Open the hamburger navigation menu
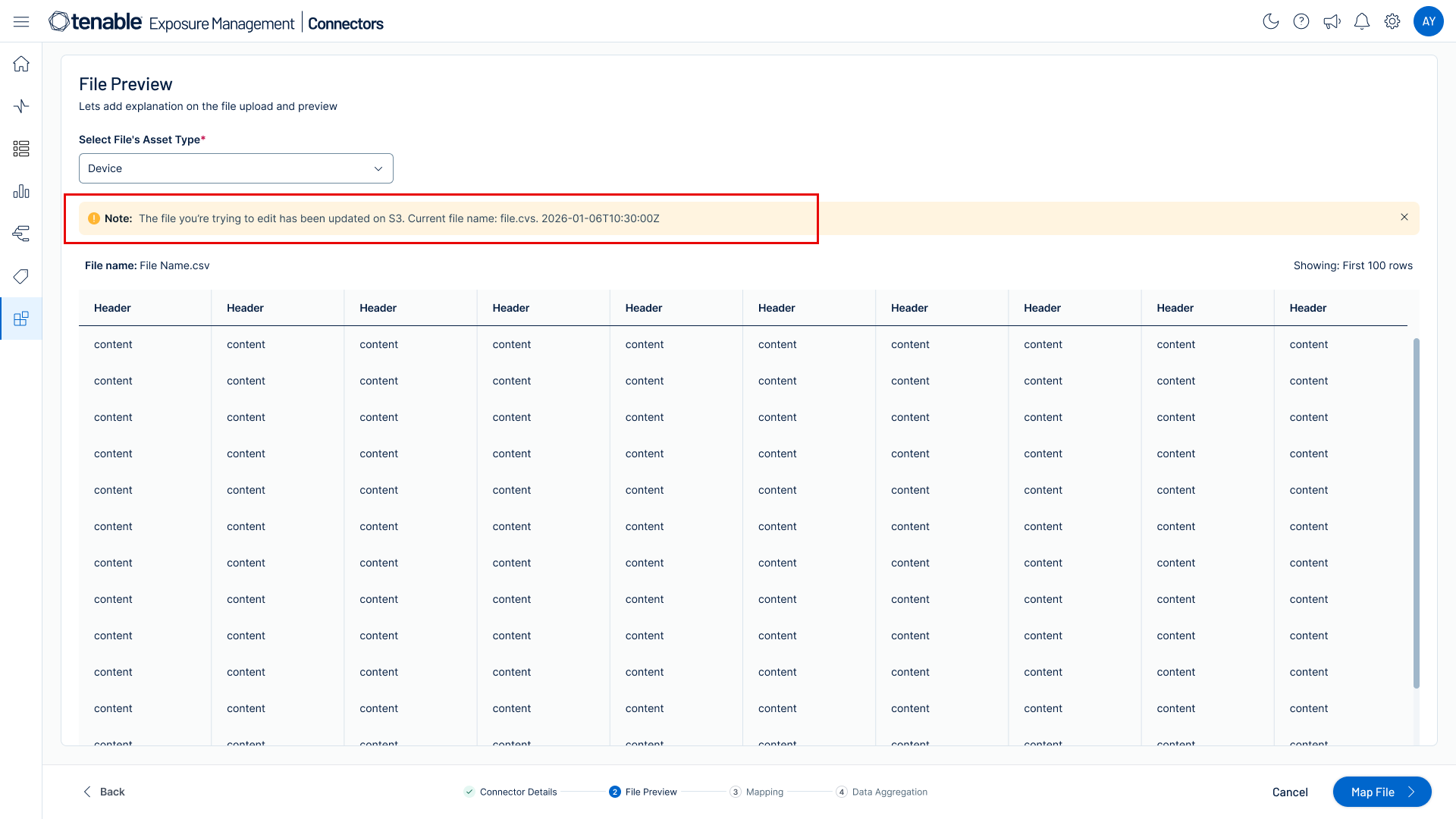The image size is (1456, 819). pyautogui.click(x=21, y=22)
